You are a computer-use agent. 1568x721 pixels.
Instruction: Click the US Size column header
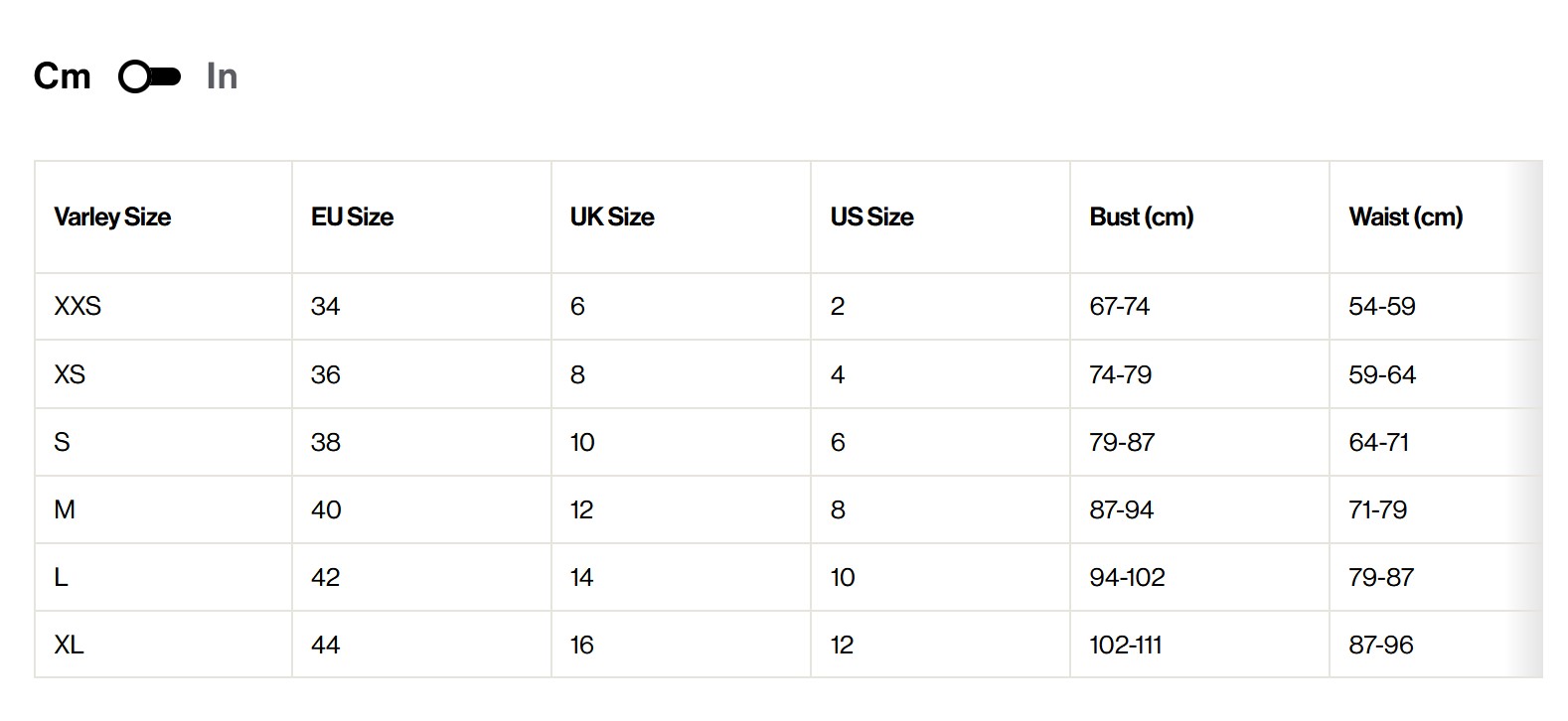[x=871, y=216]
